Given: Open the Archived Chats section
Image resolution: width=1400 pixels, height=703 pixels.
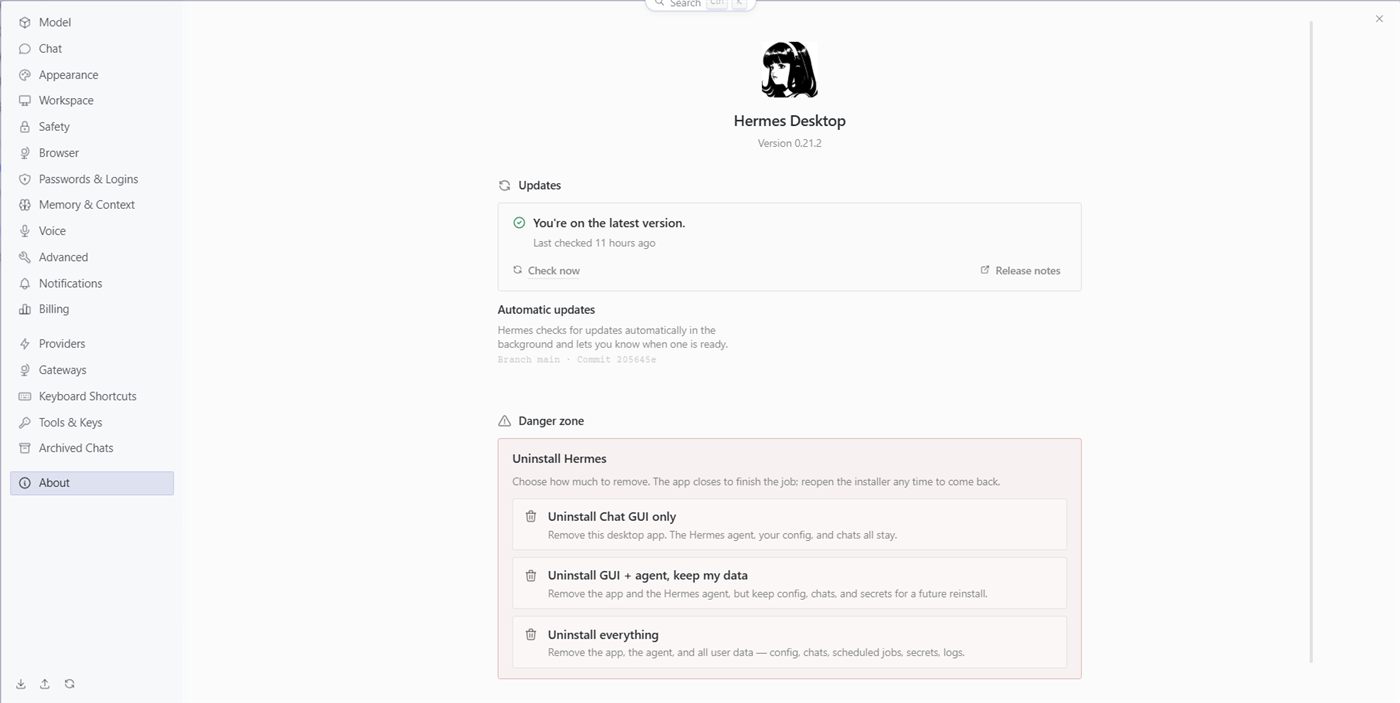Looking at the screenshot, I should click(91, 448).
